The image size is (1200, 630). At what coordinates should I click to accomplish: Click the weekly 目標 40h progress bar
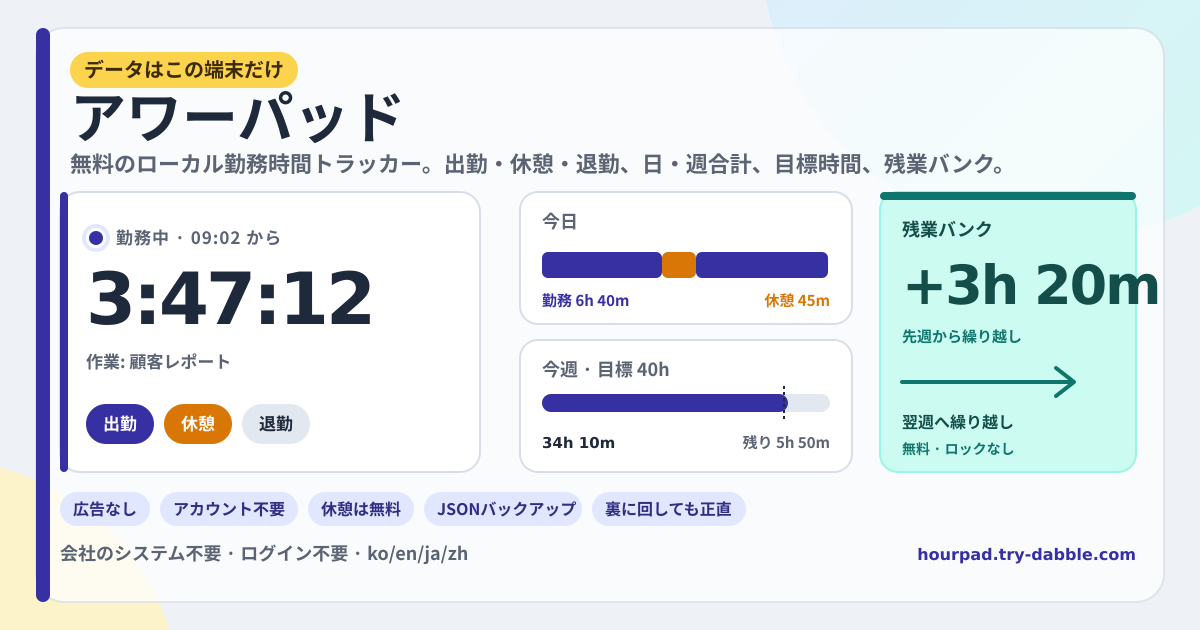pos(686,403)
